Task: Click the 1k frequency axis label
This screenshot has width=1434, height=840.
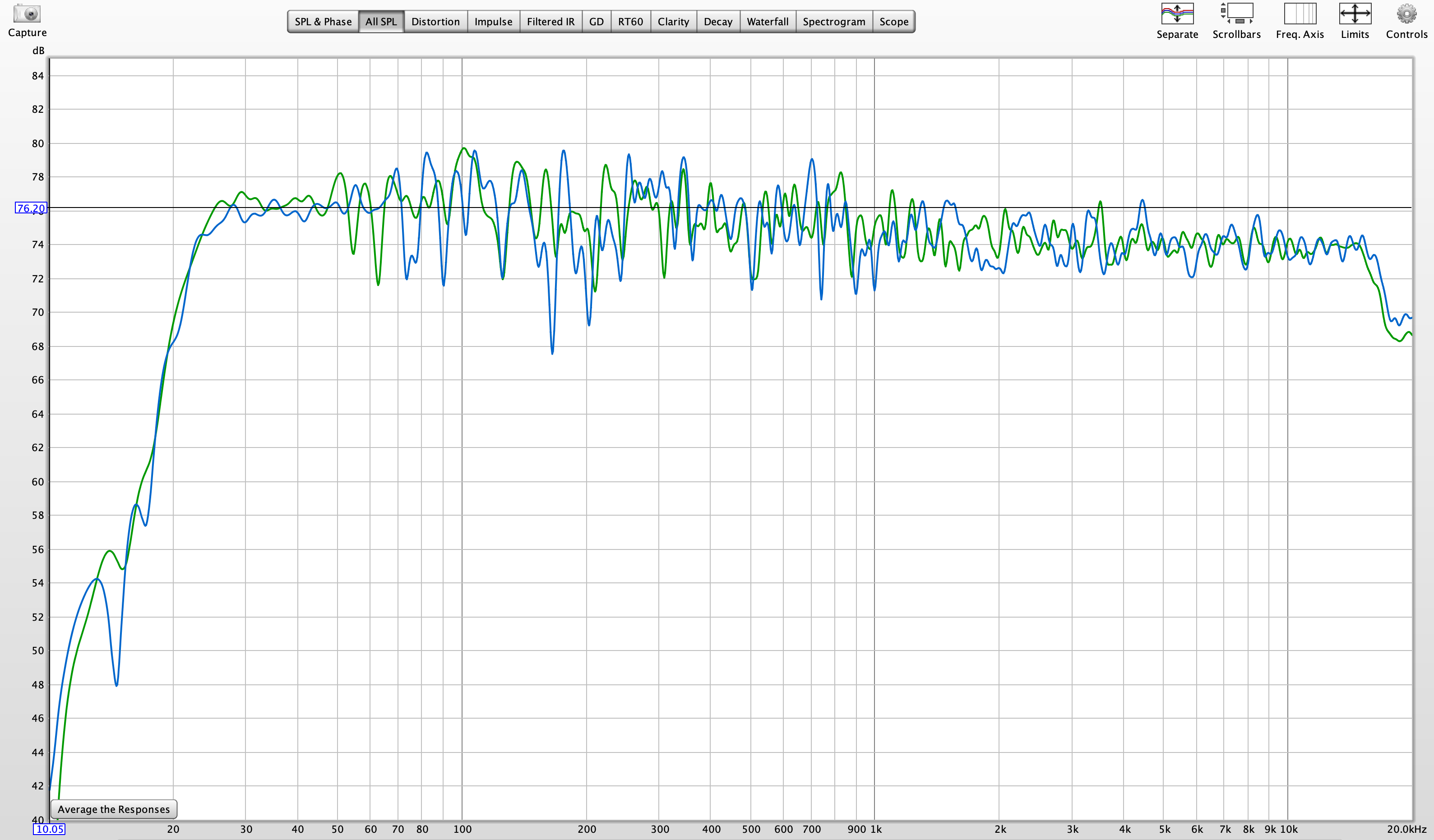Action: coord(876,829)
